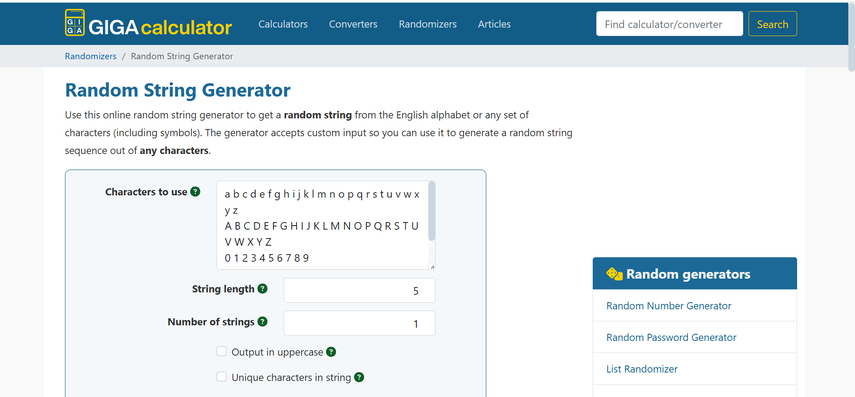Click help icon beside String length
This screenshot has height=397, width=855.
pyautogui.click(x=262, y=288)
